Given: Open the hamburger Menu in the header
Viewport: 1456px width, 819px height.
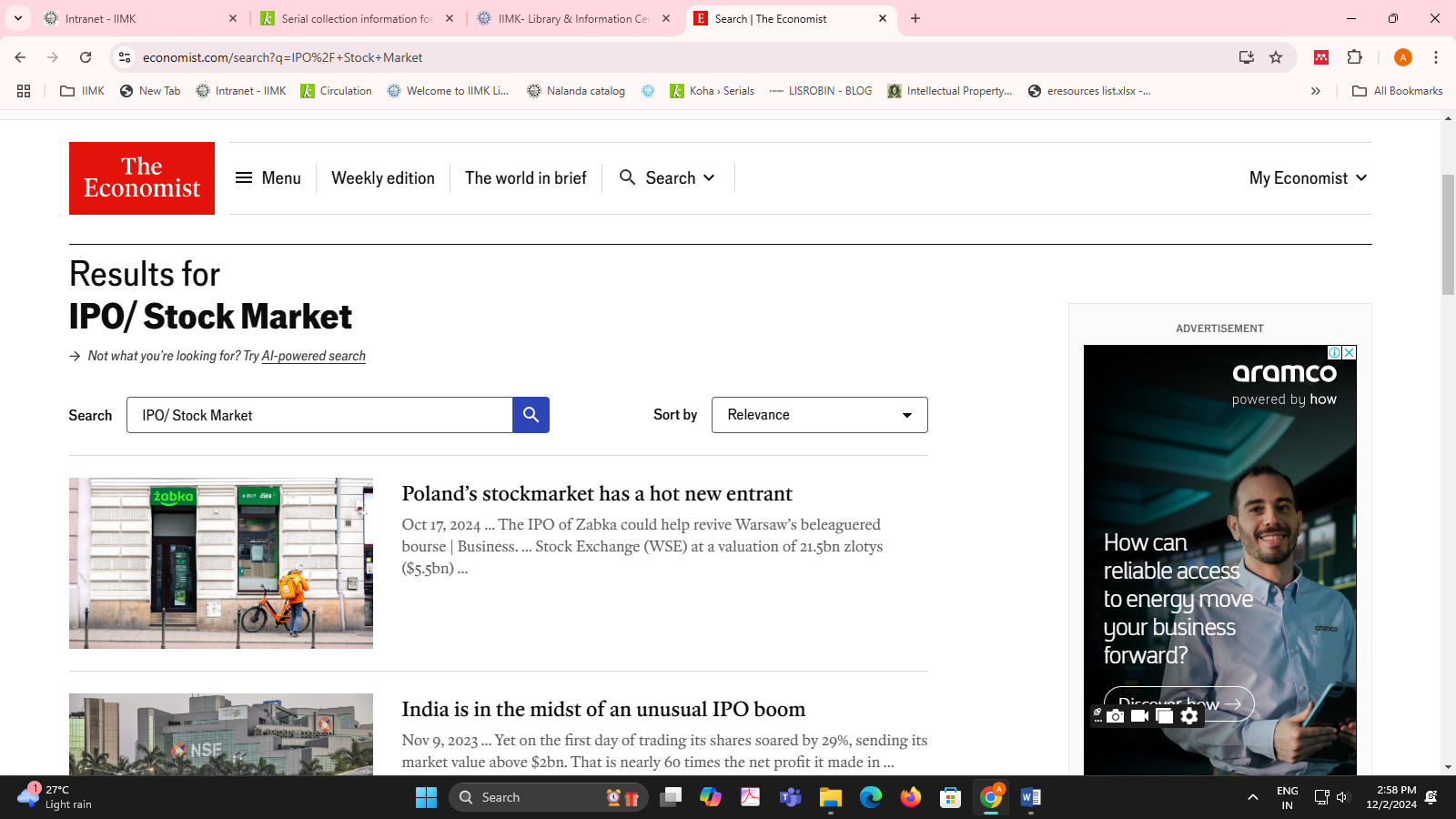Looking at the screenshot, I should (x=268, y=178).
